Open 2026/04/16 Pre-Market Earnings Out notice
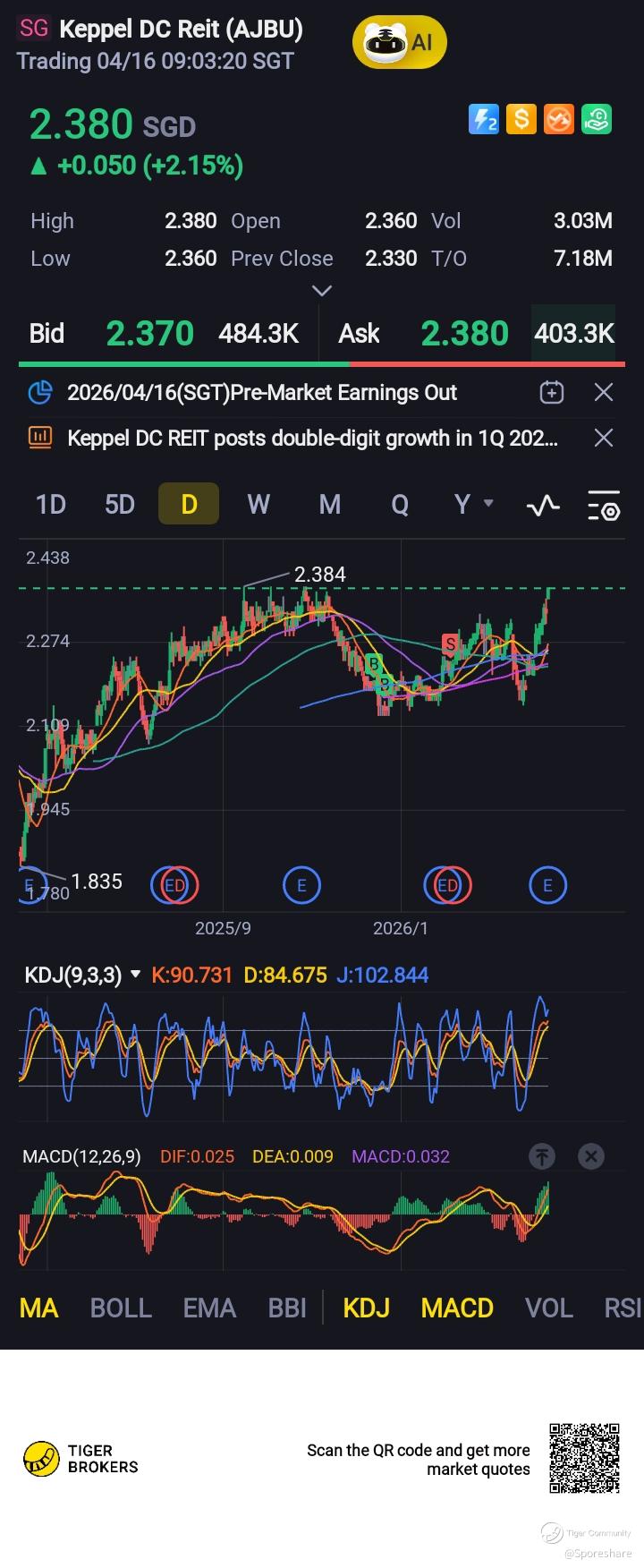 click(x=262, y=392)
